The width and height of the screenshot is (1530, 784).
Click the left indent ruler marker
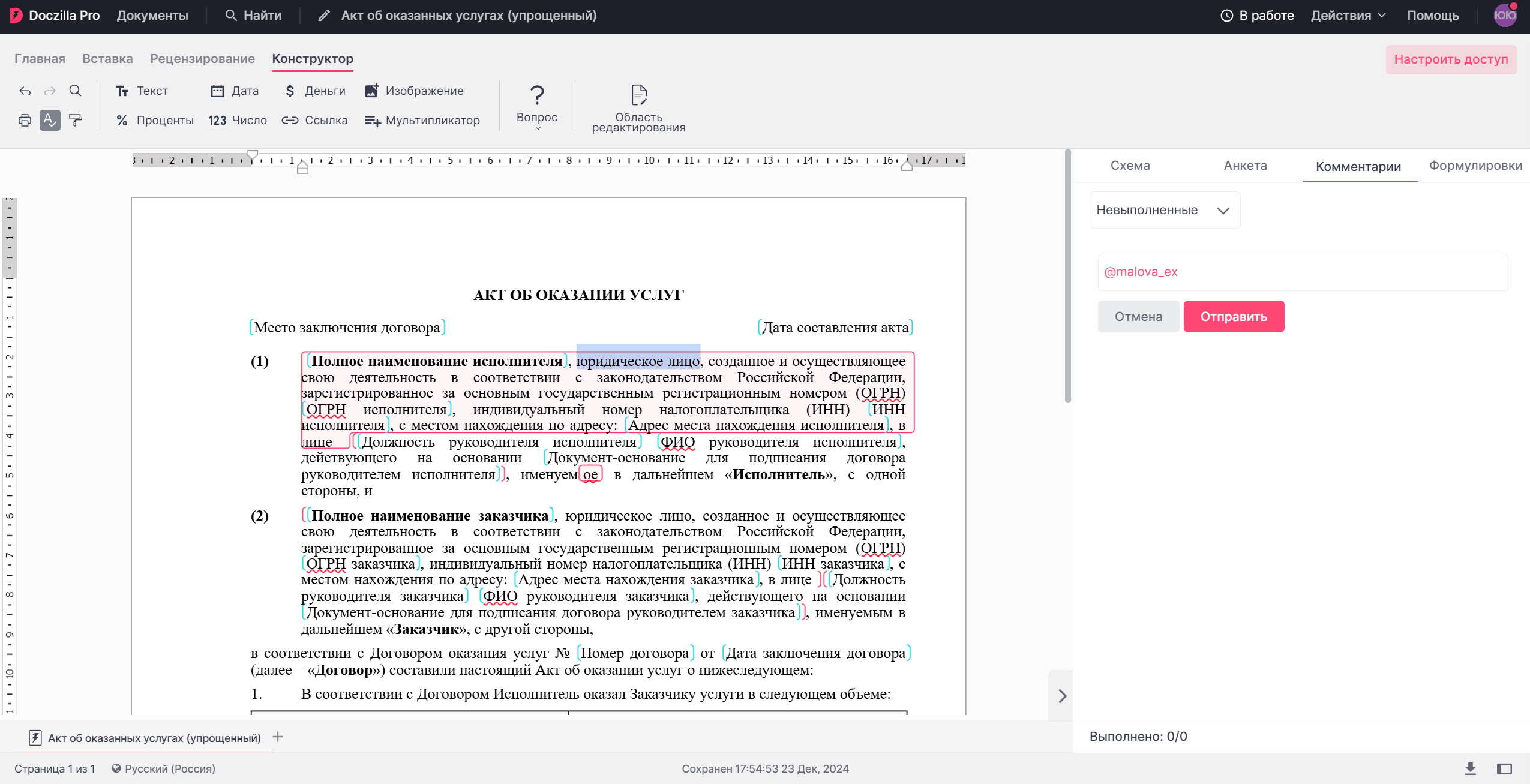pyautogui.click(x=302, y=167)
